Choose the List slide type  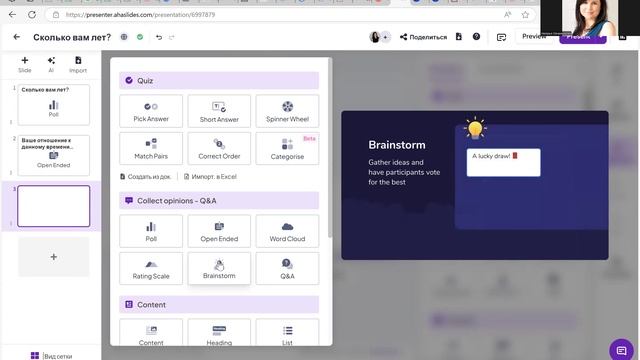click(287, 333)
